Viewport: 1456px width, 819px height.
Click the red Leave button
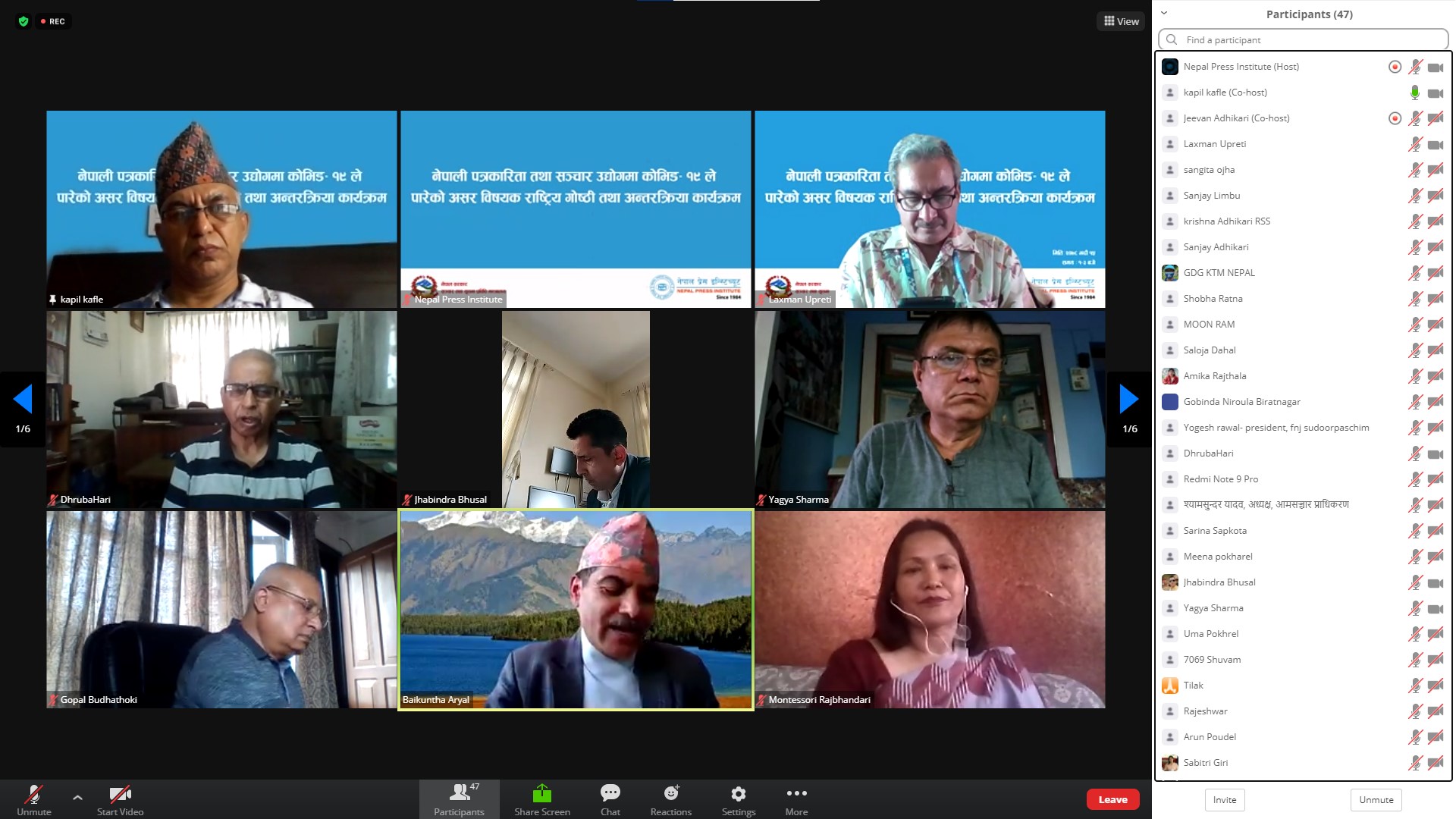pyautogui.click(x=1112, y=799)
